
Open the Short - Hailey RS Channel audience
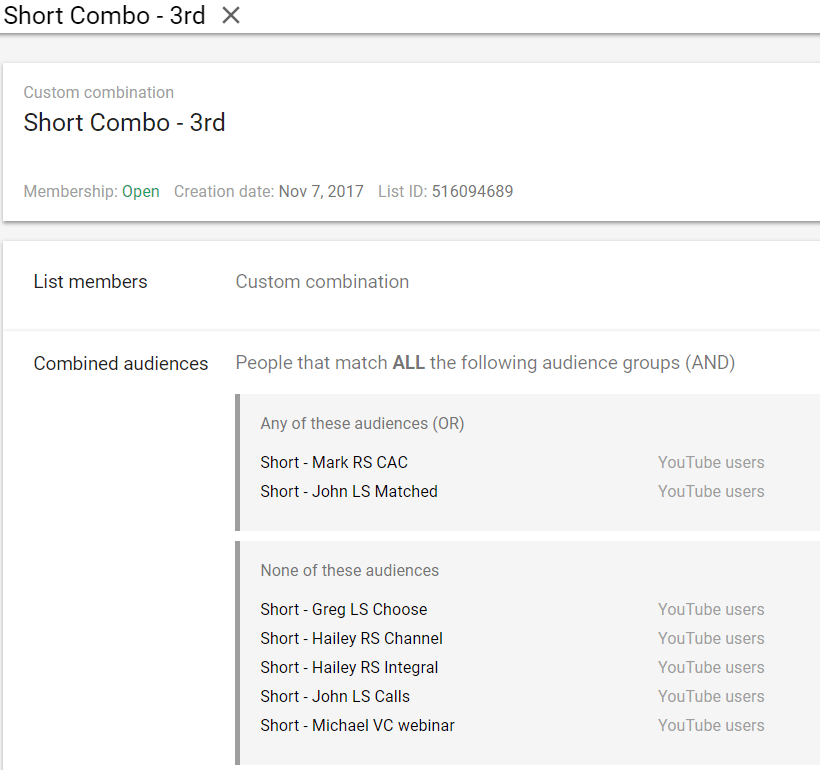click(351, 639)
